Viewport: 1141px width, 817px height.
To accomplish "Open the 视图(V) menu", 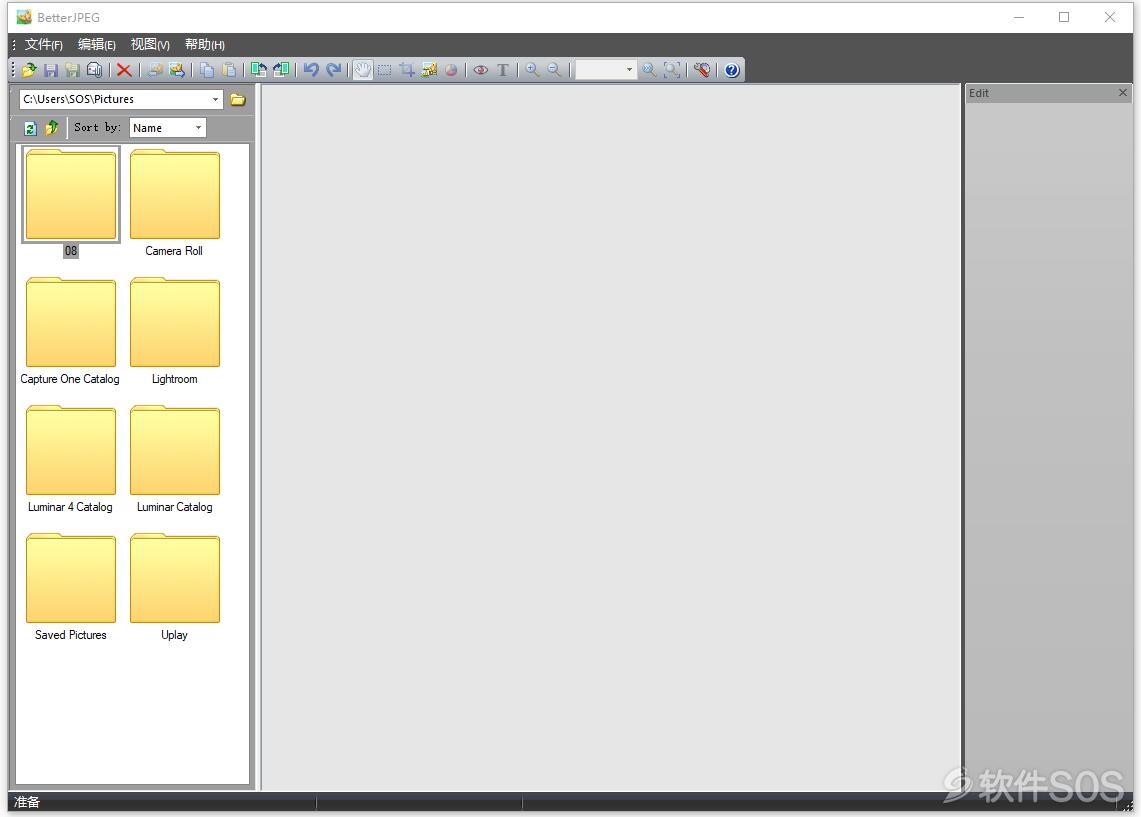I will 151,44.
